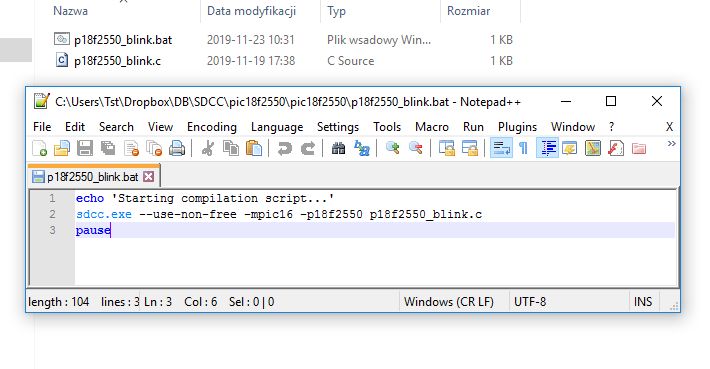Open the Document Map icon
The height and width of the screenshot is (369, 710).
(x=593, y=149)
